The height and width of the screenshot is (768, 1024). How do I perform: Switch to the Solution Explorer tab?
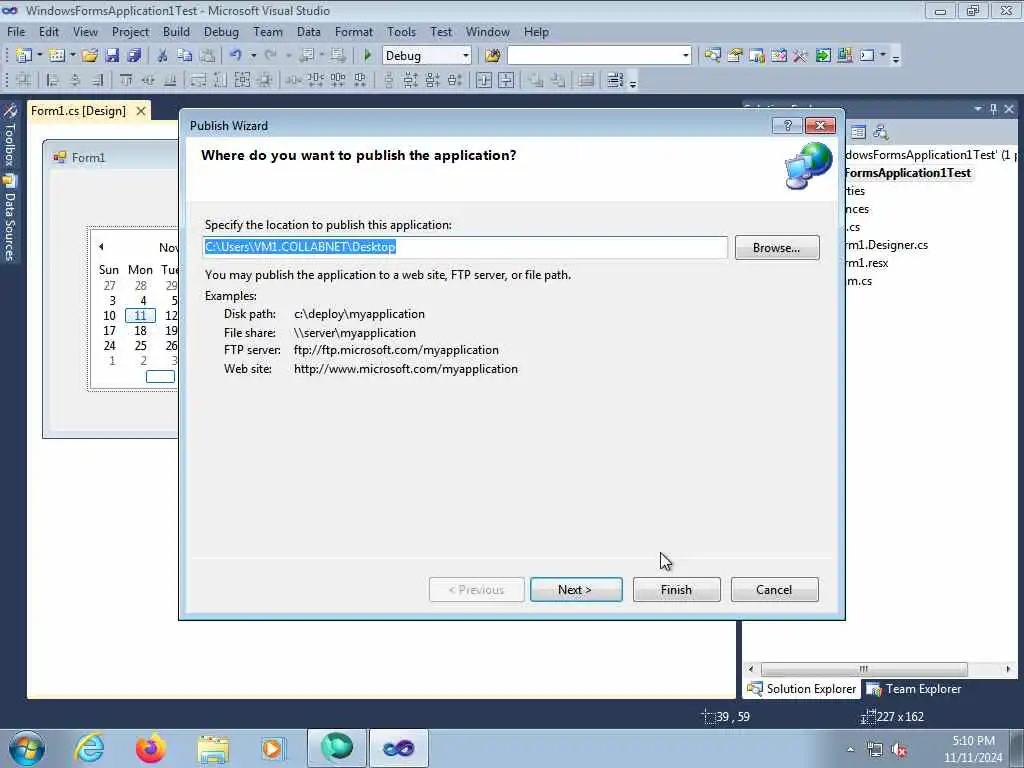[802, 689]
